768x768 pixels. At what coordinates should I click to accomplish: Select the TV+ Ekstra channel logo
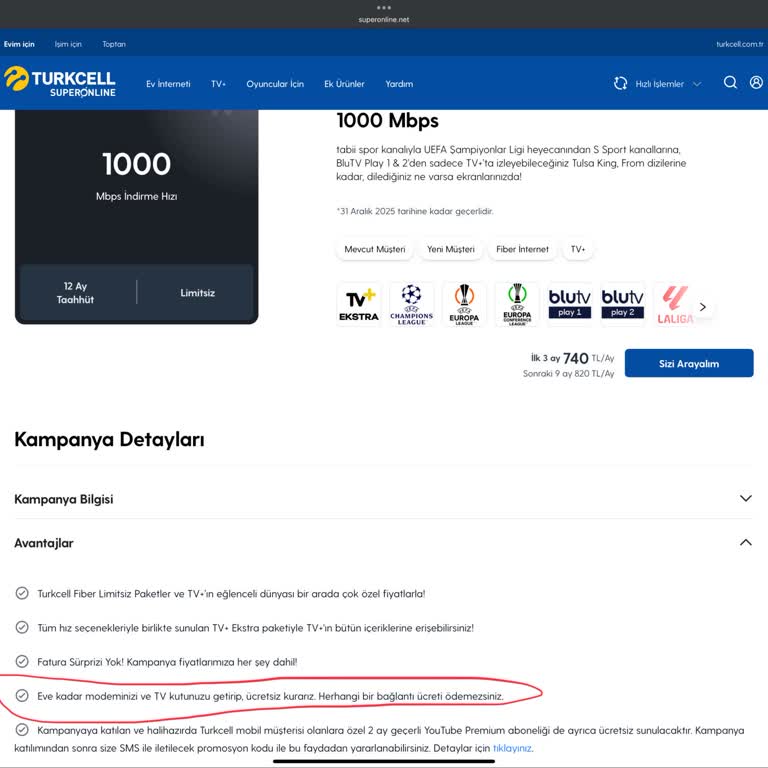[359, 305]
